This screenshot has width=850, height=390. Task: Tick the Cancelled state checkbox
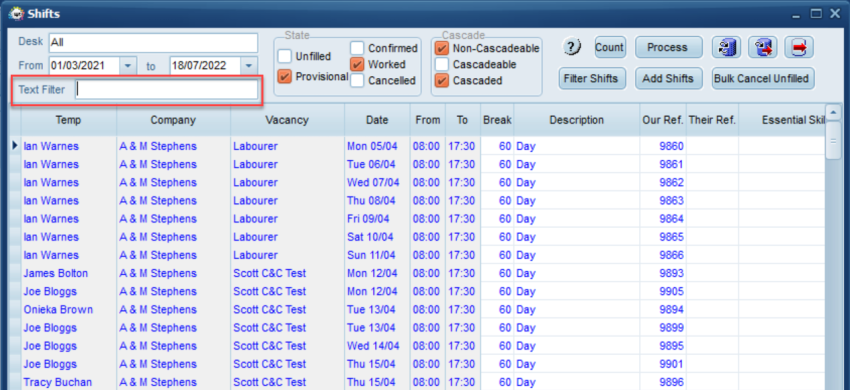[x=357, y=81]
